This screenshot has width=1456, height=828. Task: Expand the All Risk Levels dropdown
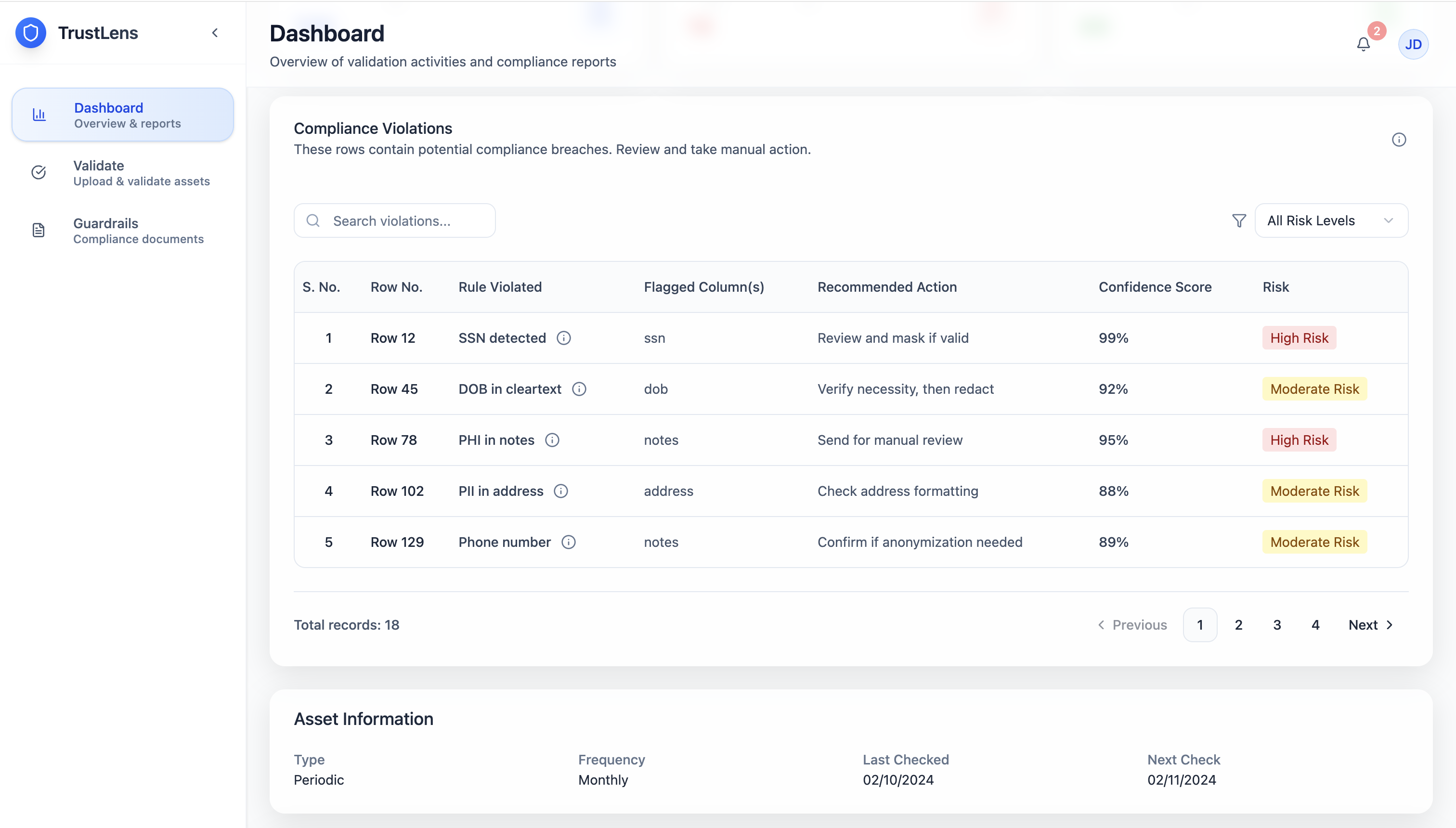pyautogui.click(x=1331, y=220)
